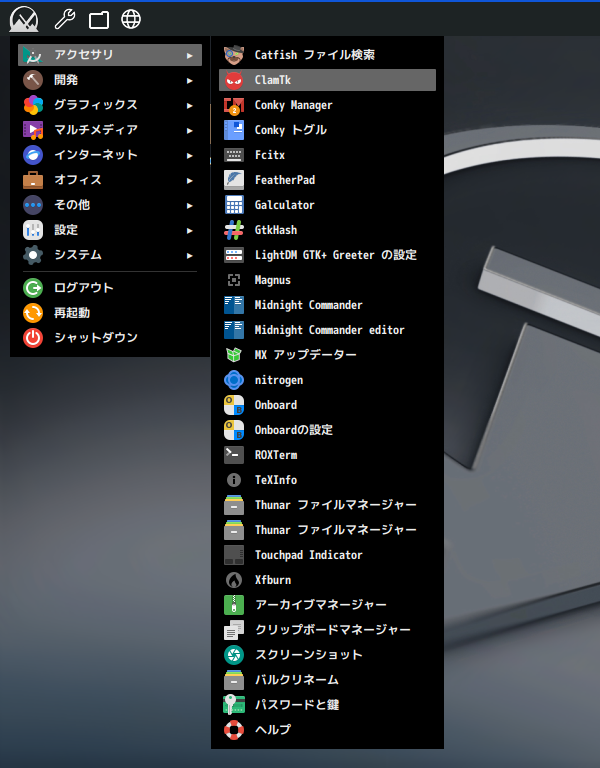Open the 開発 category
The height and width of the screenshot is (768, 600).
[110, 80]
